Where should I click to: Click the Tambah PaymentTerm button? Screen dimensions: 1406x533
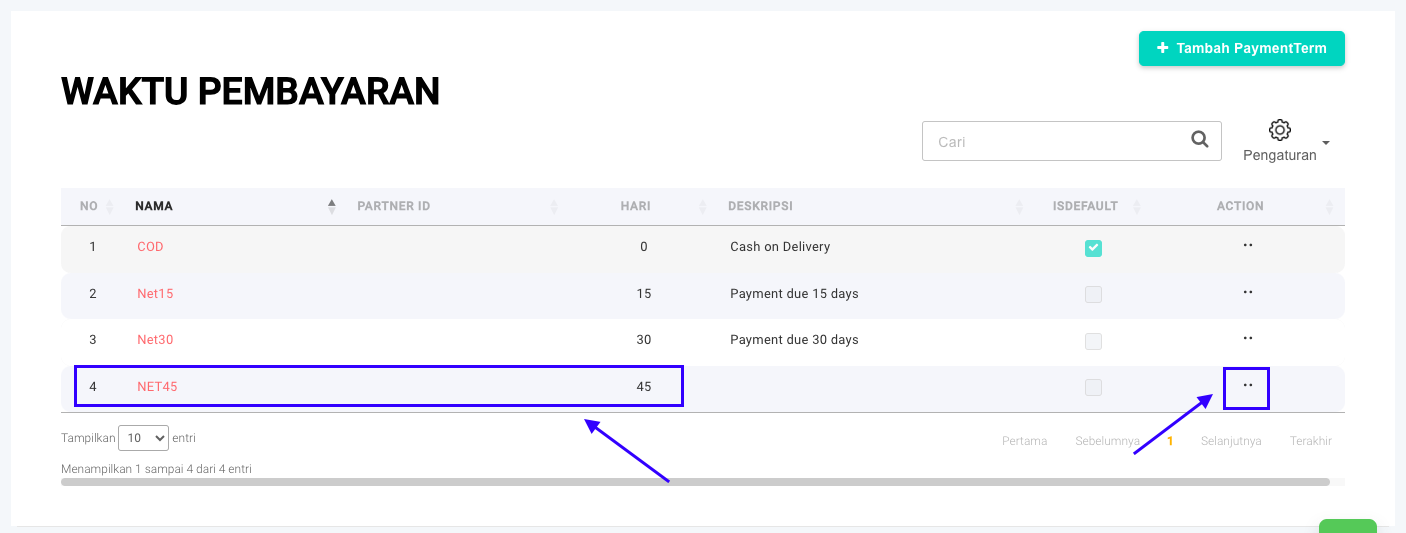pyautogui.click(x=1241, y=48)
